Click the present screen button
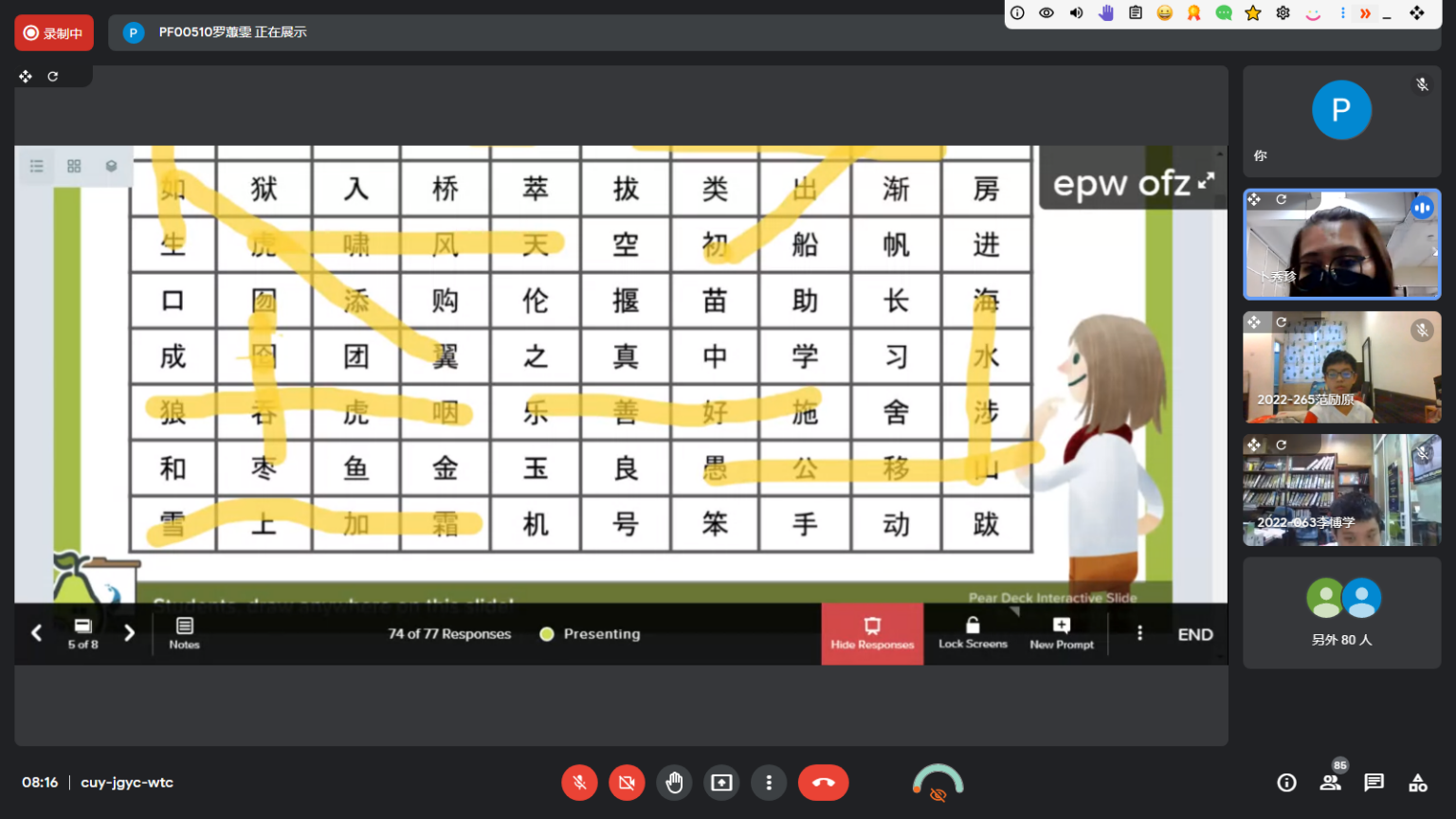This screenshot has height=819, width=1456. click(721, 783)
